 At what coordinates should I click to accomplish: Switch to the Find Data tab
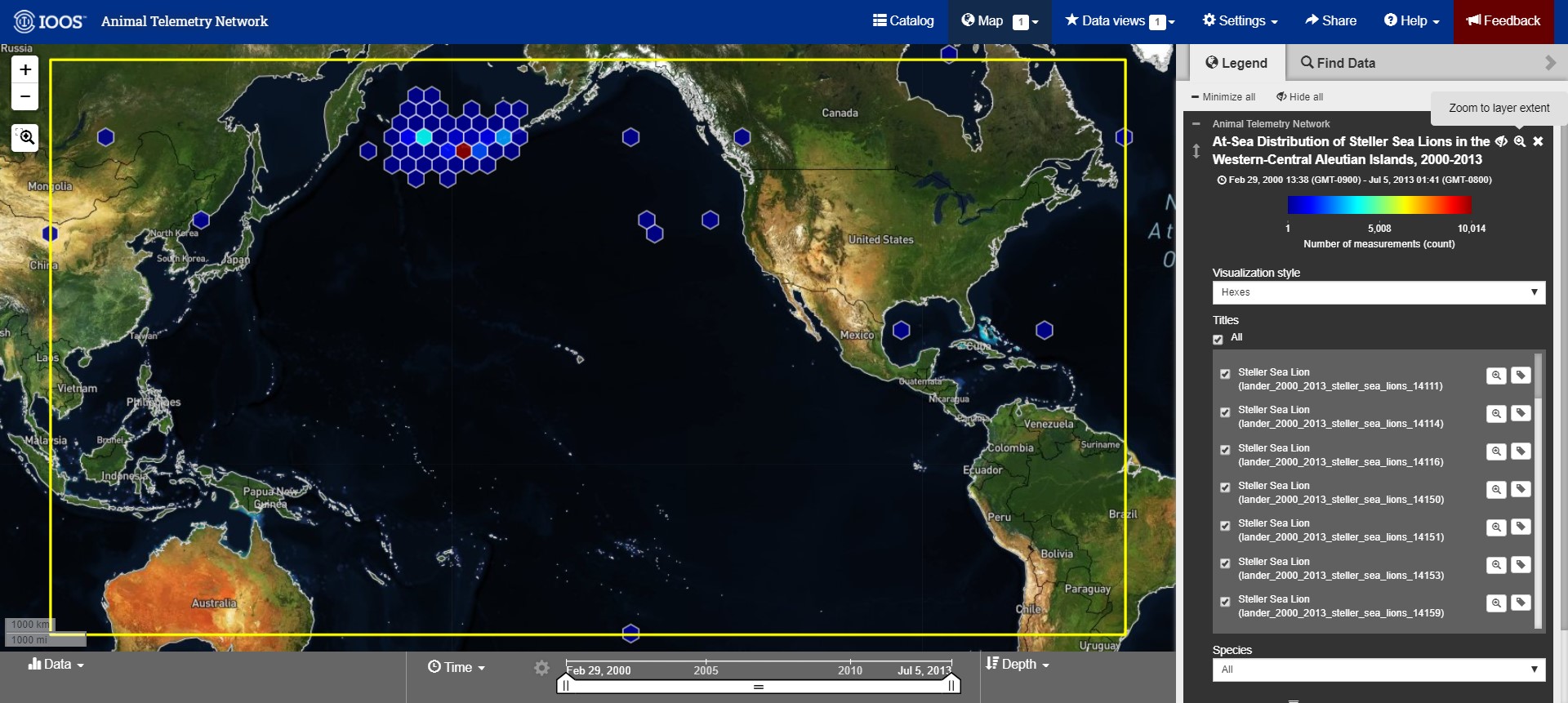[x=1338, y=63]
